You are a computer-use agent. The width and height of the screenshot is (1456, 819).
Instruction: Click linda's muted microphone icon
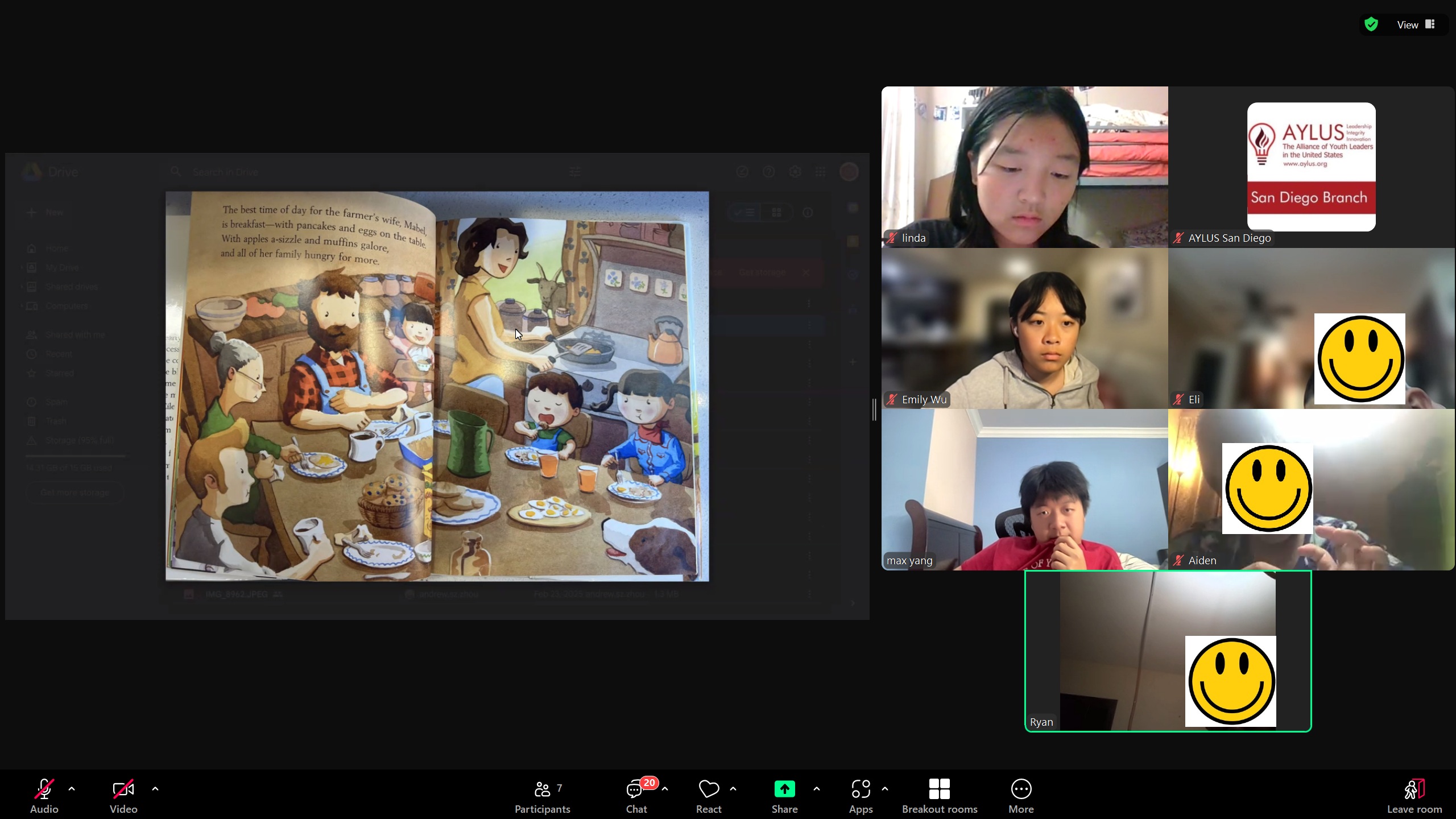891,238
